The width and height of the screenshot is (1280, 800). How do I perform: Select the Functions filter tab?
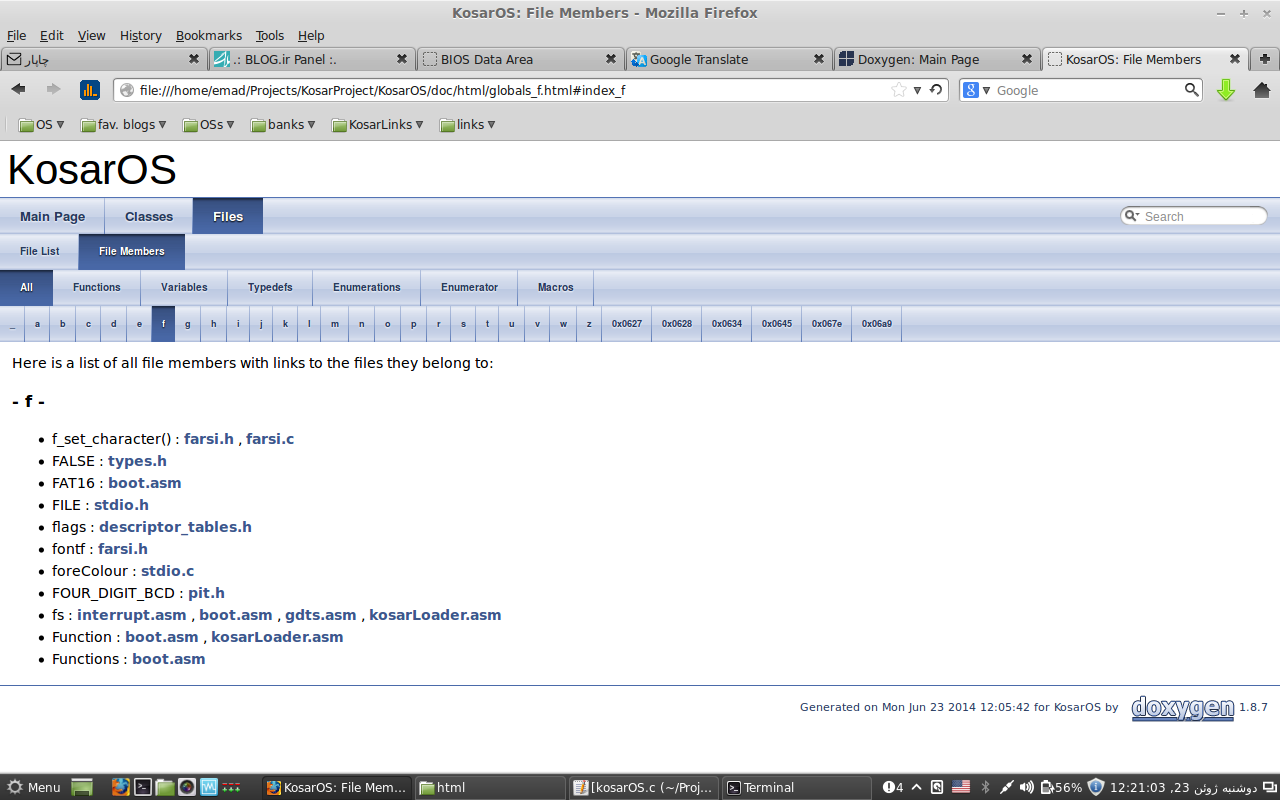[97, 287]
